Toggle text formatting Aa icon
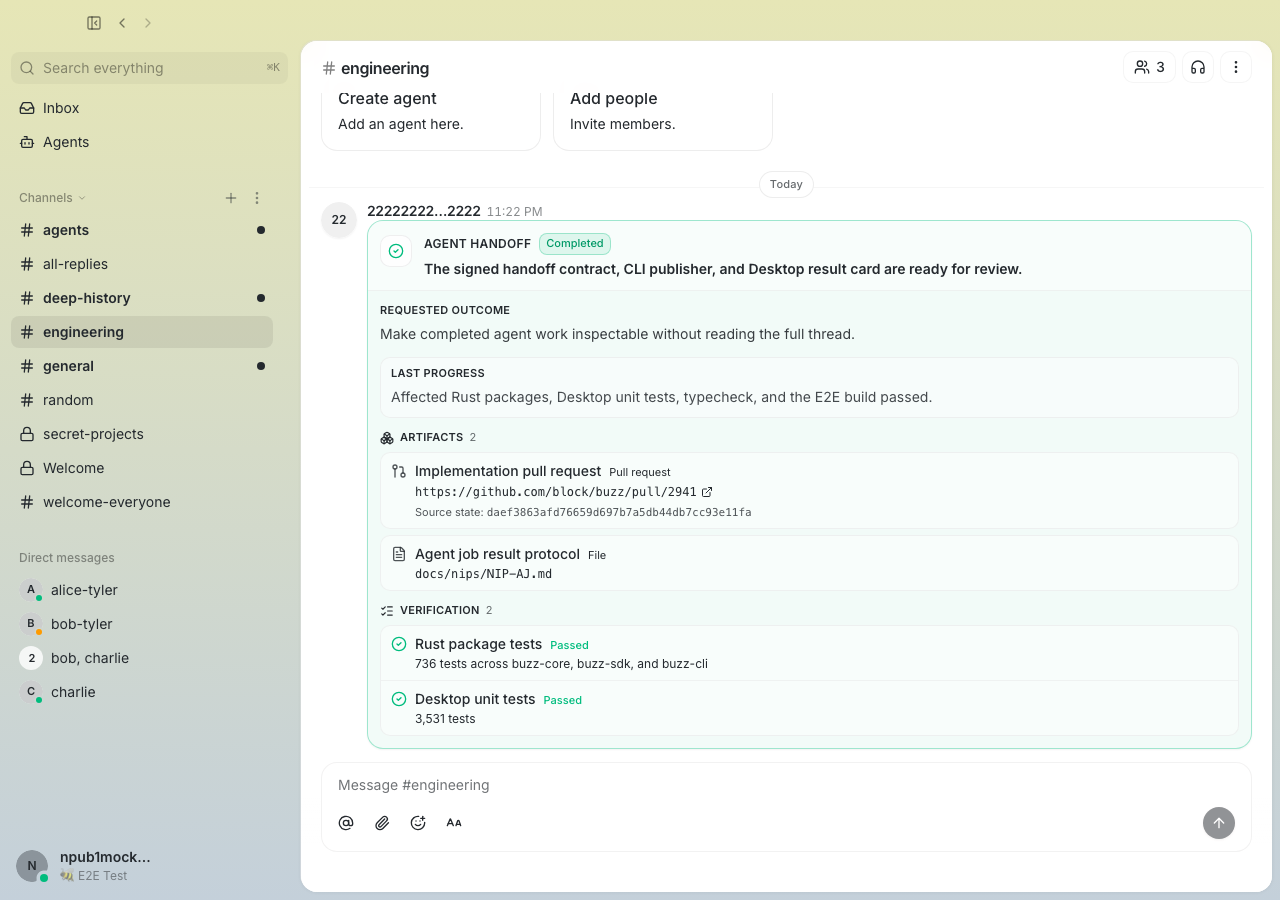Screen dimensions: 1280x900 [454, 823]
